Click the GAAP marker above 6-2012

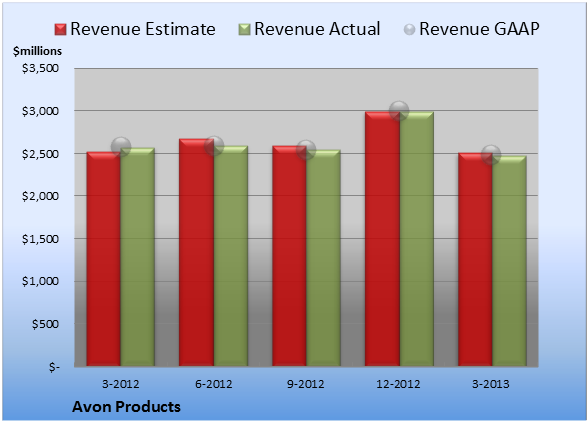point(214,146)
